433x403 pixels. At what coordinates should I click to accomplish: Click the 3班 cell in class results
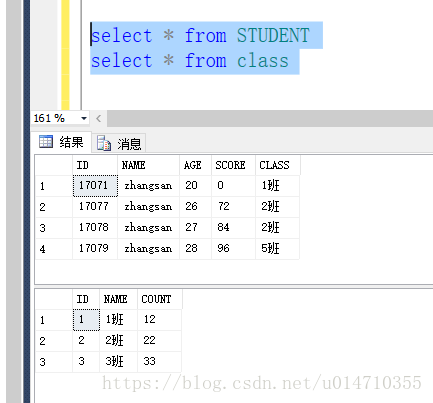point(118,362)
